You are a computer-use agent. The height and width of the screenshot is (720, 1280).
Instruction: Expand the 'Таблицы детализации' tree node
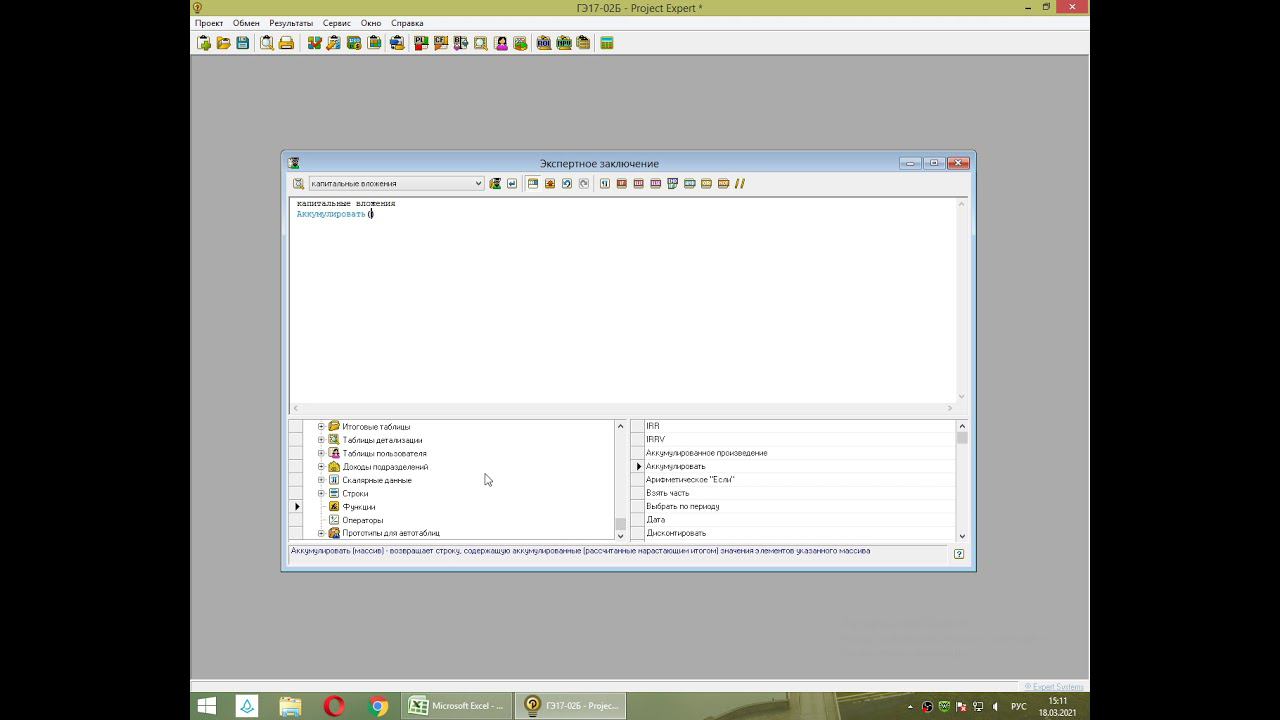click(x=321, y=440)
